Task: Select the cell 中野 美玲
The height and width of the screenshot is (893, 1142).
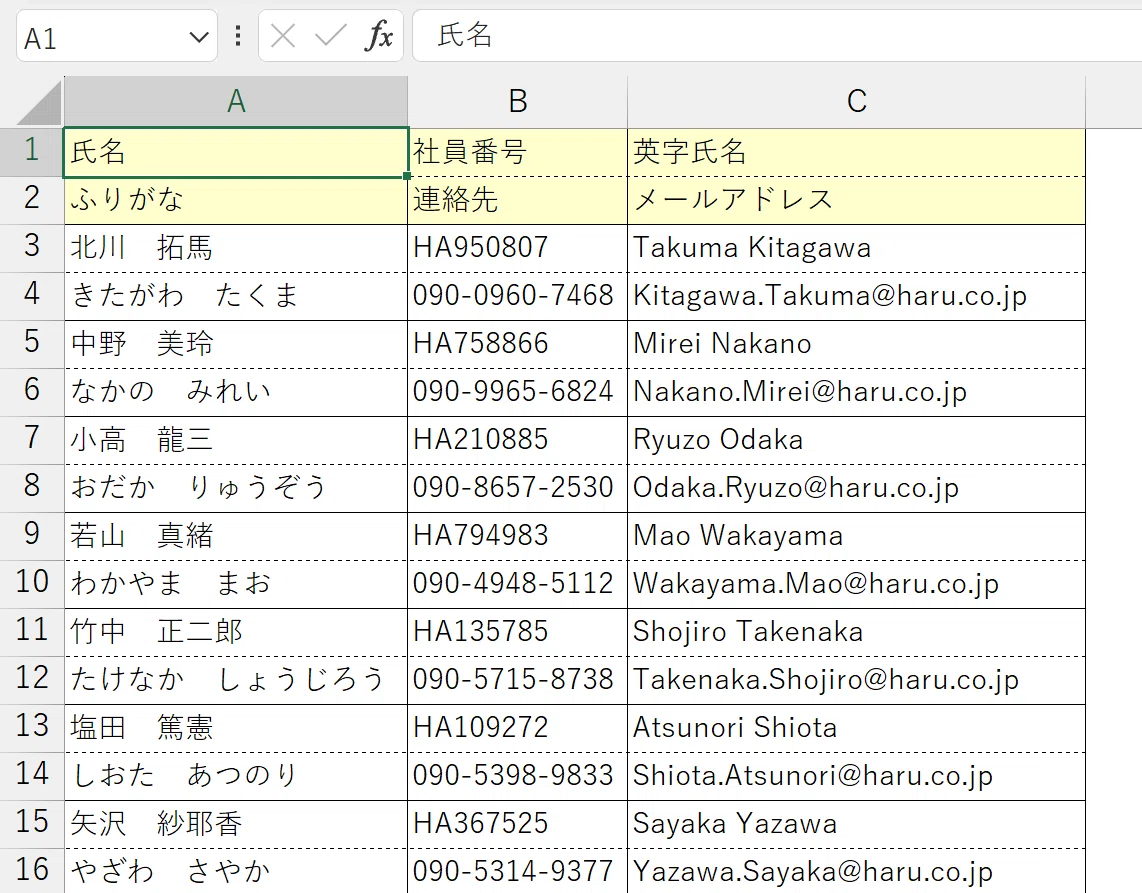Action: click(x=236, y=345)
